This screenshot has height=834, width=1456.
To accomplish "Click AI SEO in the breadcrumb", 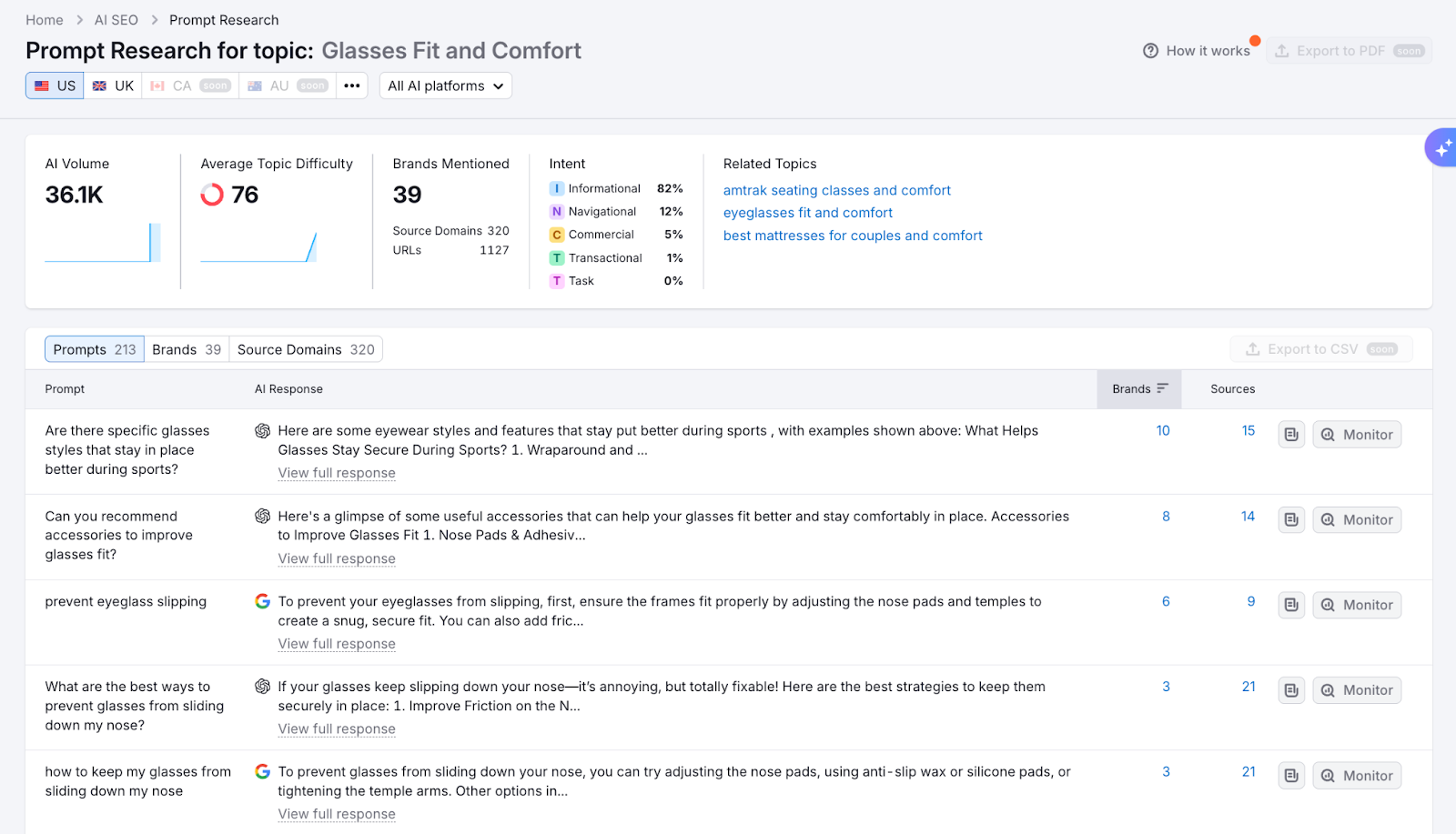I will [116, 20].
